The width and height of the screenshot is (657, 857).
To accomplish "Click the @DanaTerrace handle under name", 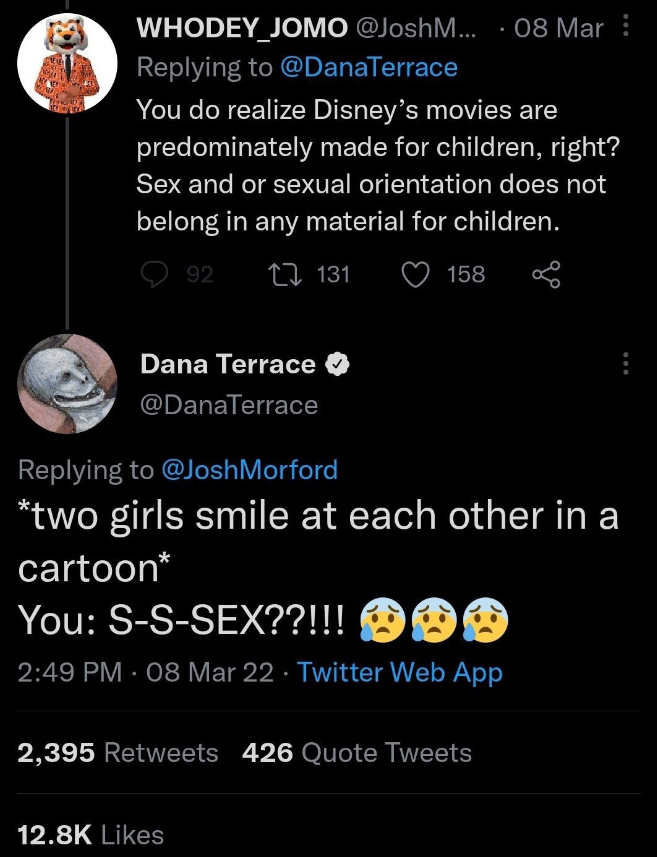I will click(x=229, y=404).
